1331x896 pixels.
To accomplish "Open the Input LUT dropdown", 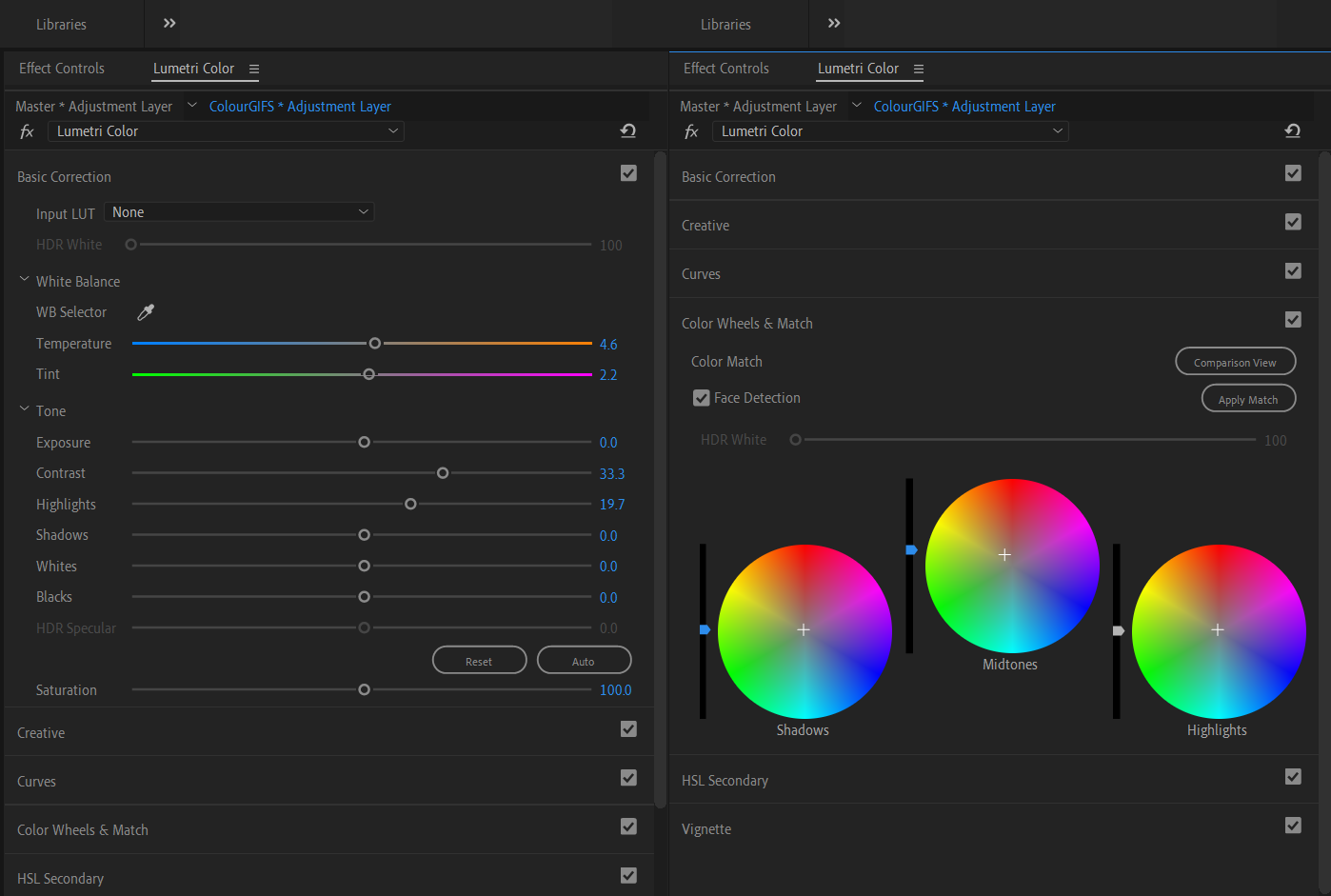I will click(x=239, y=212).
